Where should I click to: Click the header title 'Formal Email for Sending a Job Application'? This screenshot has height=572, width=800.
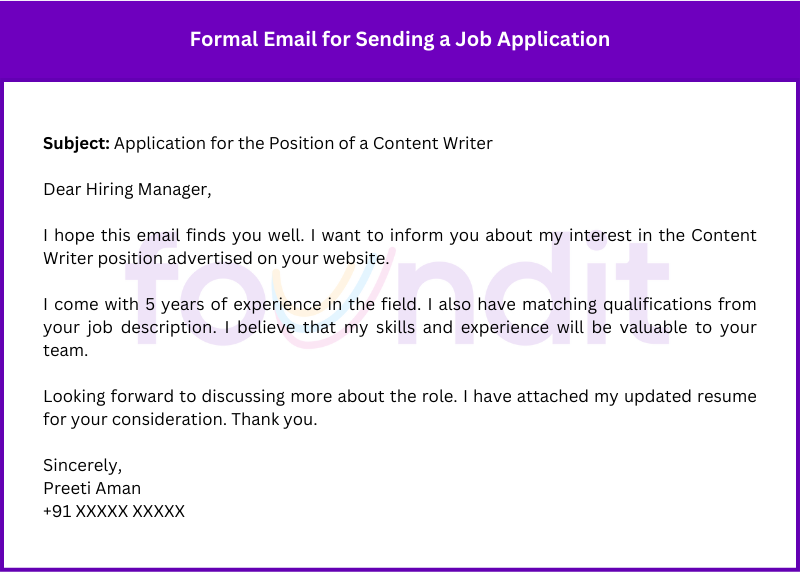[x=400, y=40]
